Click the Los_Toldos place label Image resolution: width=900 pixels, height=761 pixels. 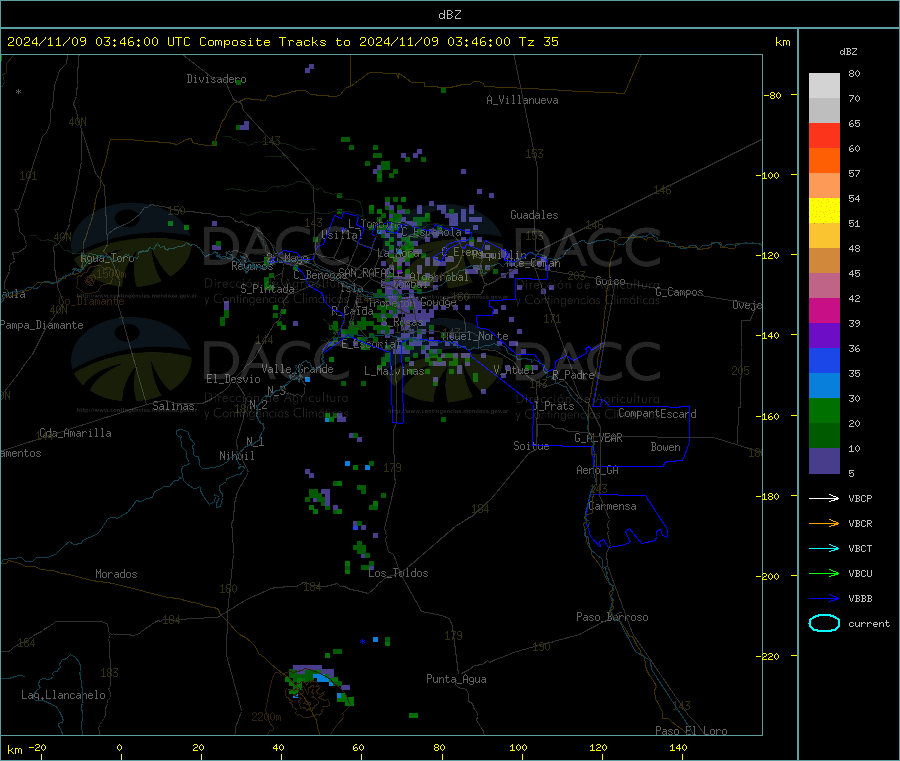(x=398, y=573)
